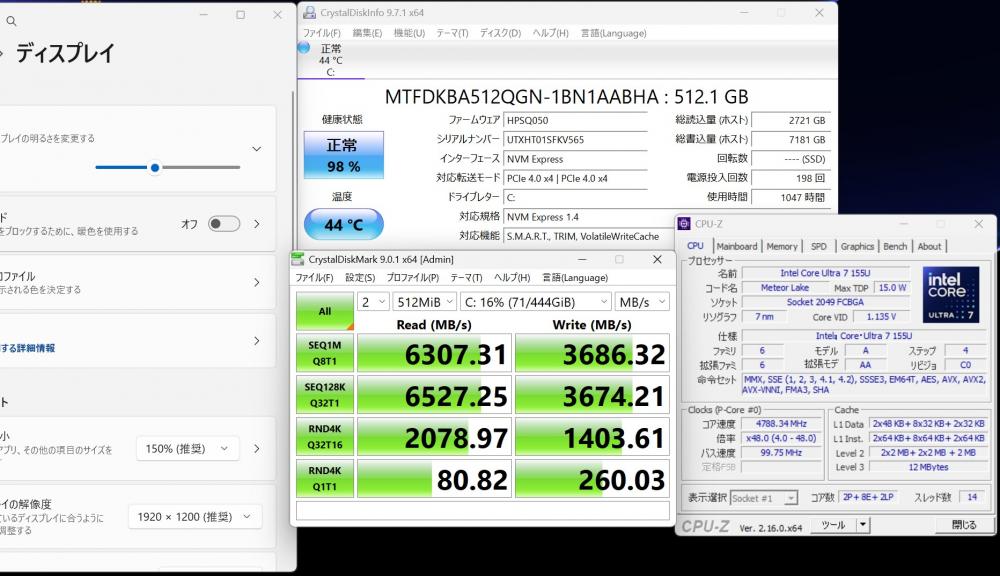
Task: Open CrystalDiskMark ファイル(F) menu
Action: coord(314,277)
